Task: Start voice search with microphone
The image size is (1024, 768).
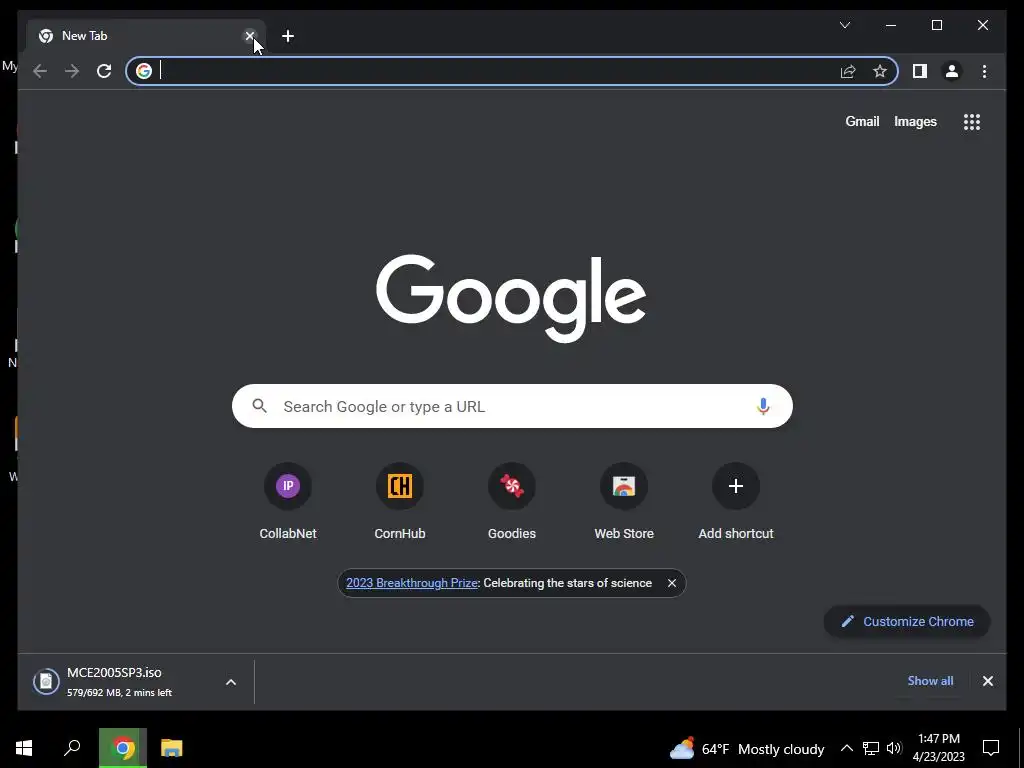Action: [763, 406]
